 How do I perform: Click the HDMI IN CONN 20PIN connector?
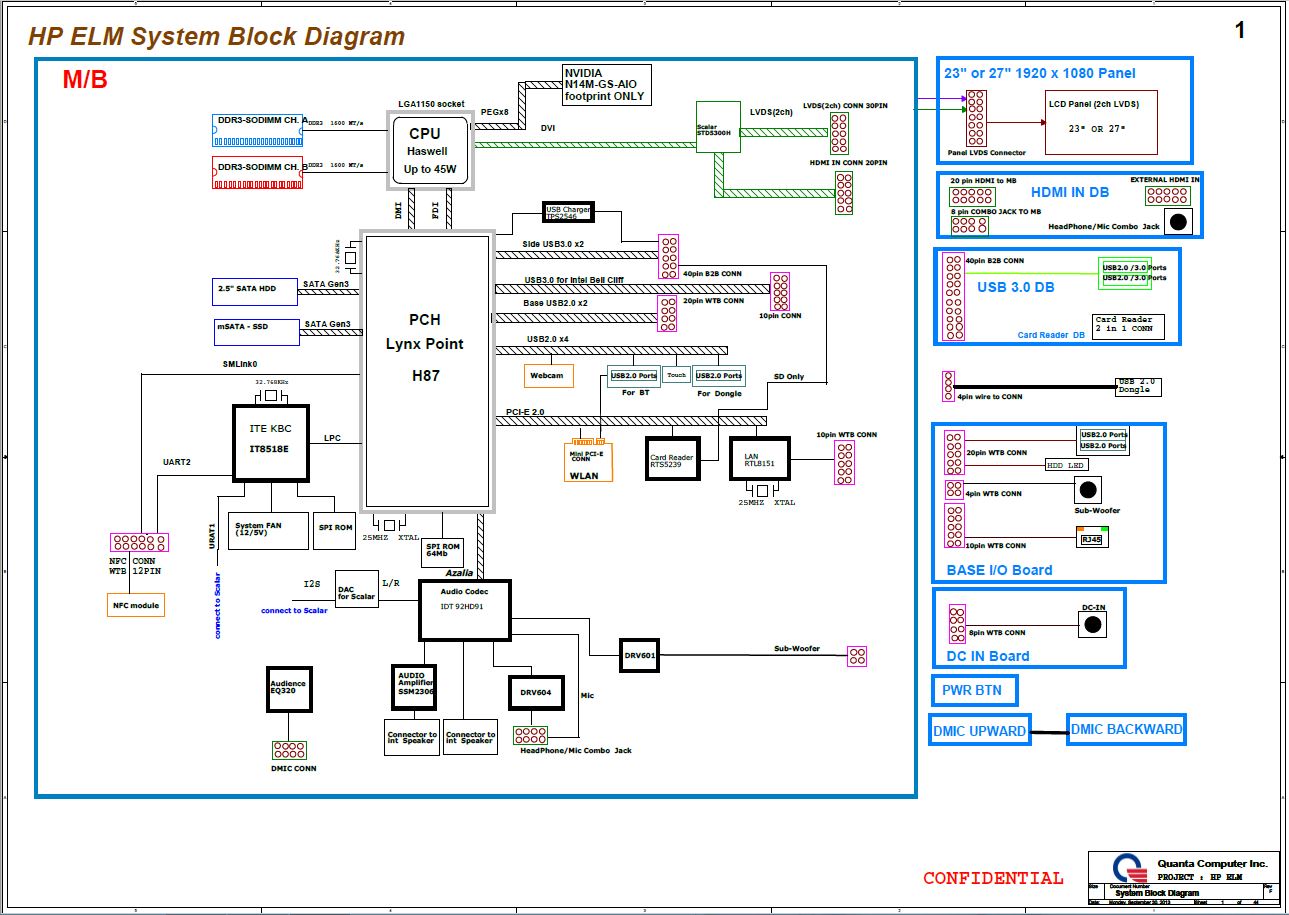(845, 193)
